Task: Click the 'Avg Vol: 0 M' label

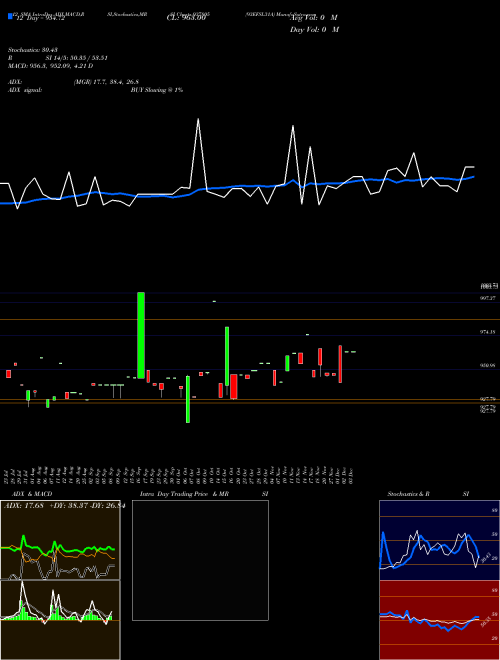Action: 314,18
